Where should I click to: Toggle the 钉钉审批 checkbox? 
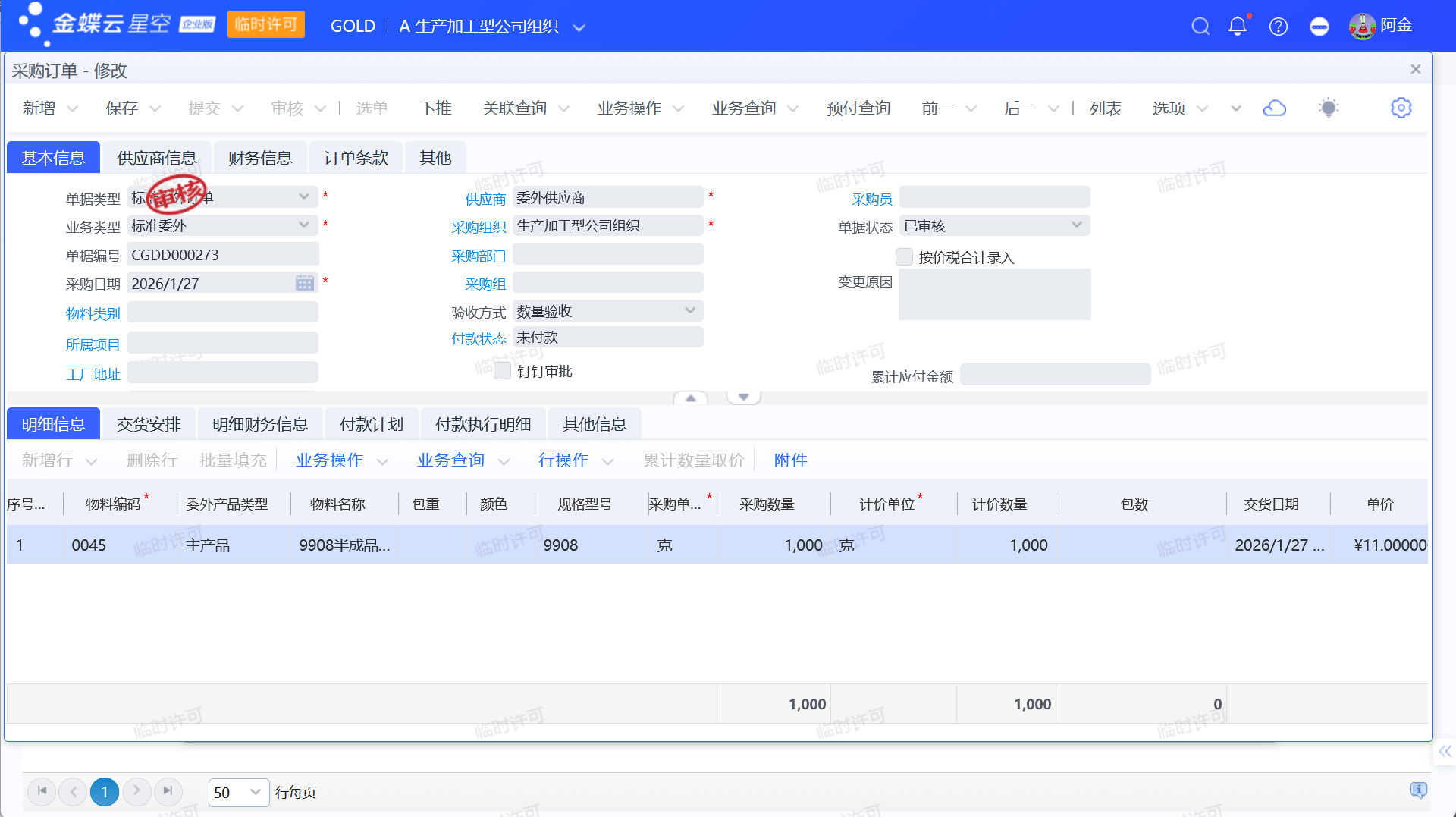(x=502, y=371)
